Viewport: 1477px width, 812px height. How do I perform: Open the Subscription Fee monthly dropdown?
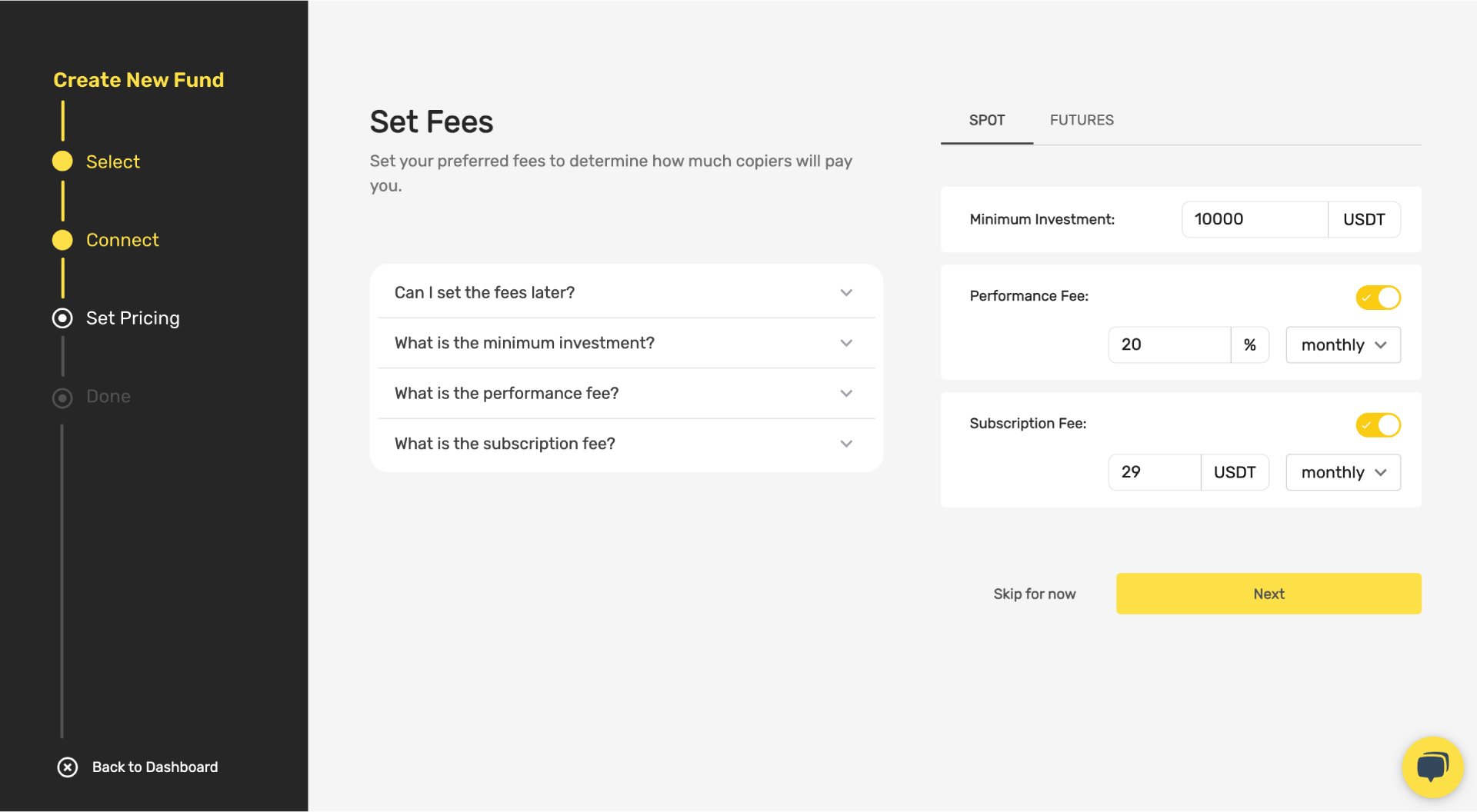[x=1343, y=472]
